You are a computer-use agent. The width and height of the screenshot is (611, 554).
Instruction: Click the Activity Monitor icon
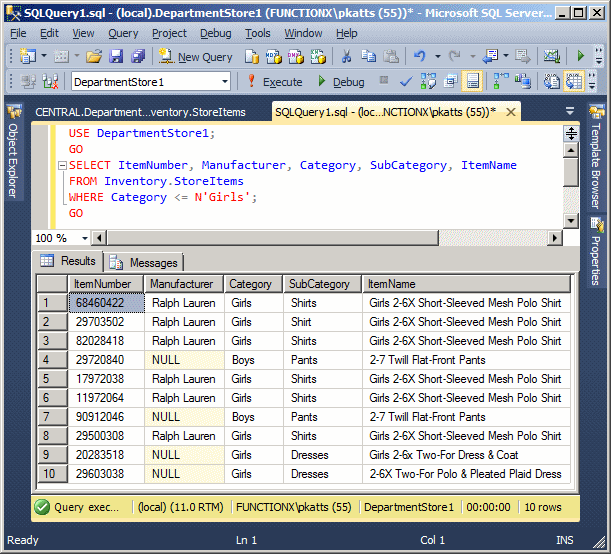552,56
